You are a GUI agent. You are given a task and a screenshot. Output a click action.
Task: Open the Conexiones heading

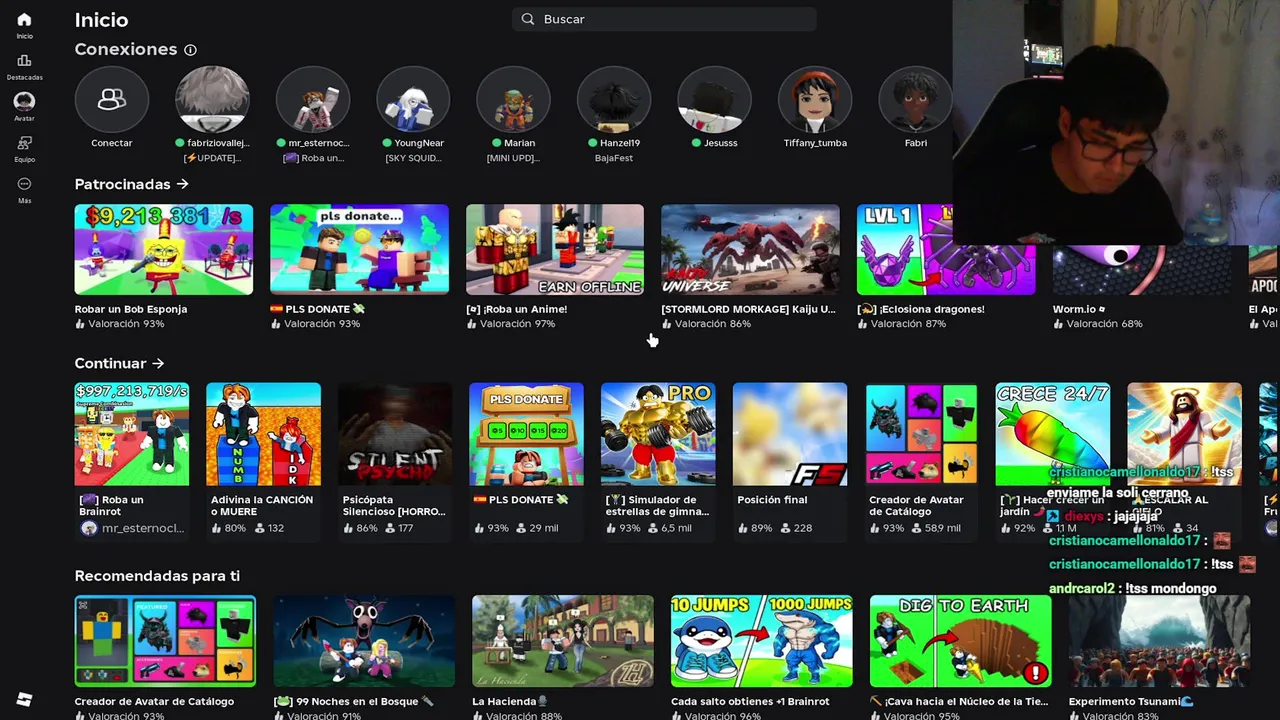click(x=126, y=49)
